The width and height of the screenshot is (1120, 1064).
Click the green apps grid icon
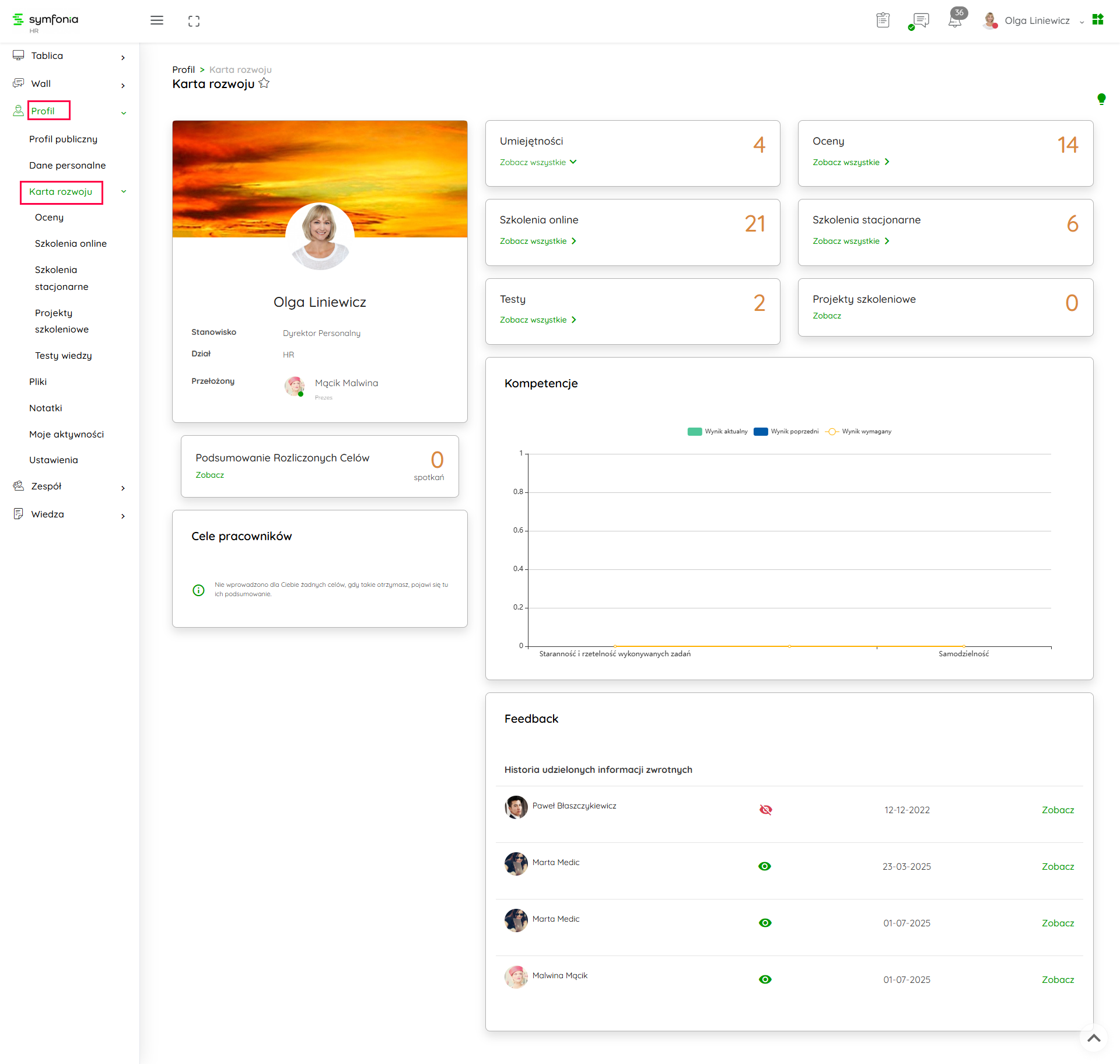(1098, 20)
